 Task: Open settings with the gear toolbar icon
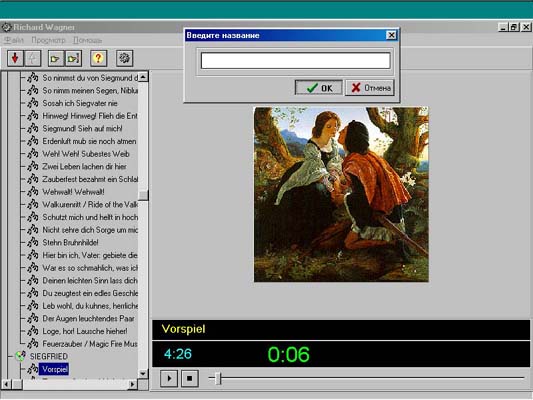[x=124, y=58]
